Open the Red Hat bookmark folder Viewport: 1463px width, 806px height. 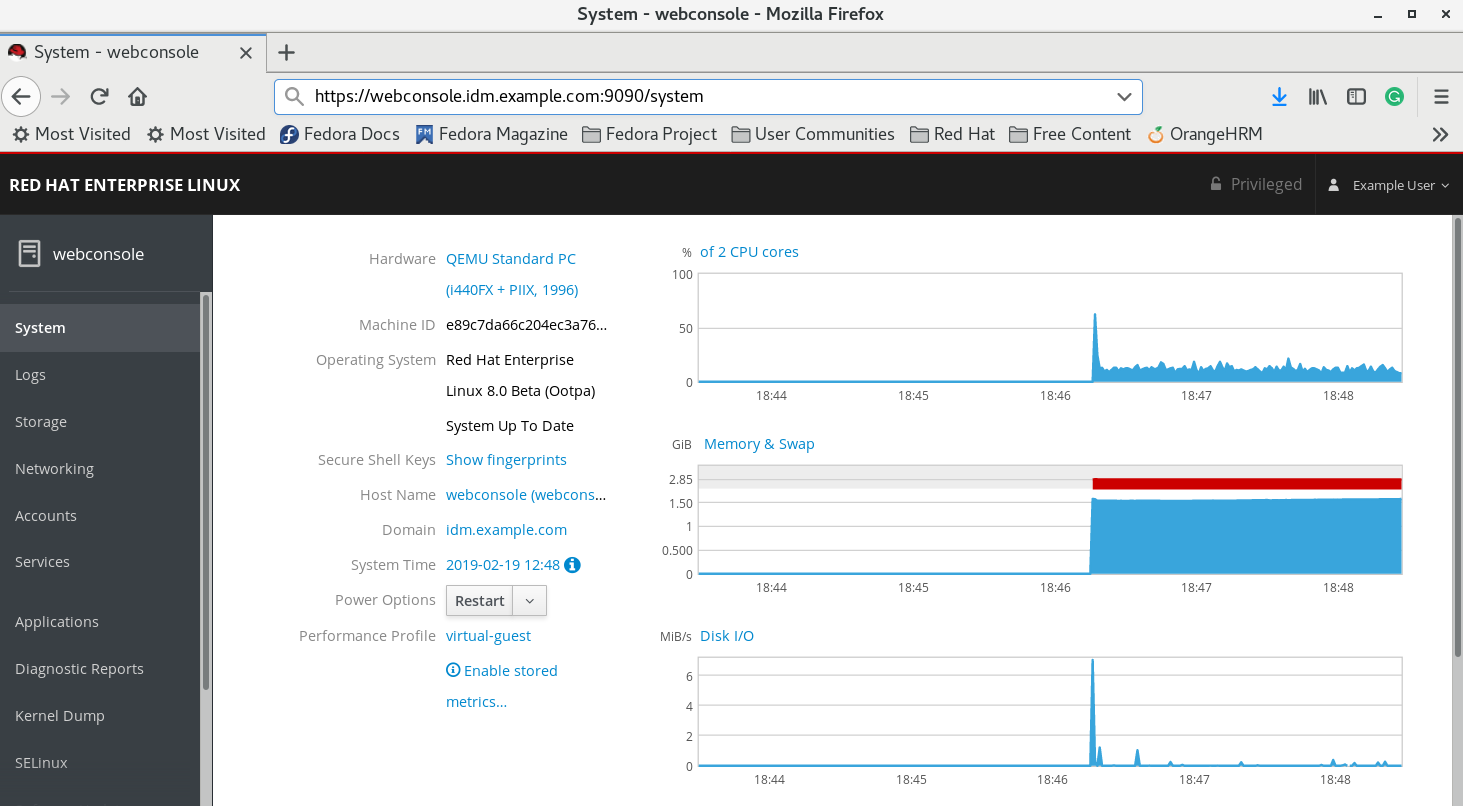pos(952,134)
